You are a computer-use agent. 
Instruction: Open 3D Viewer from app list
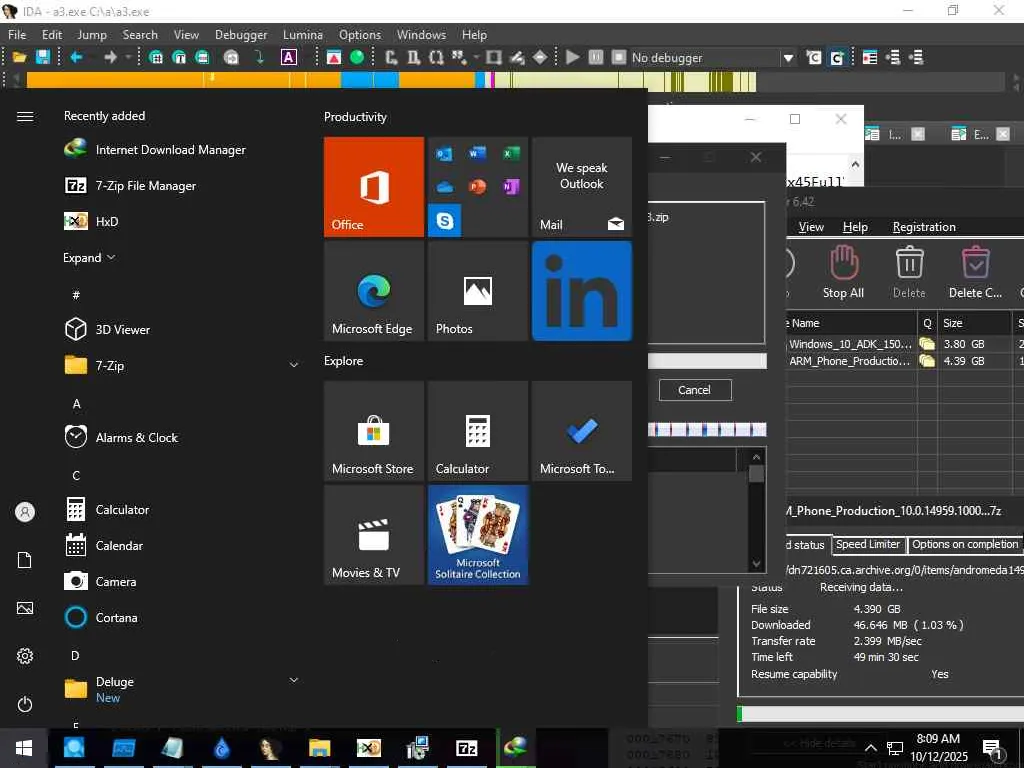pos(107,329)
